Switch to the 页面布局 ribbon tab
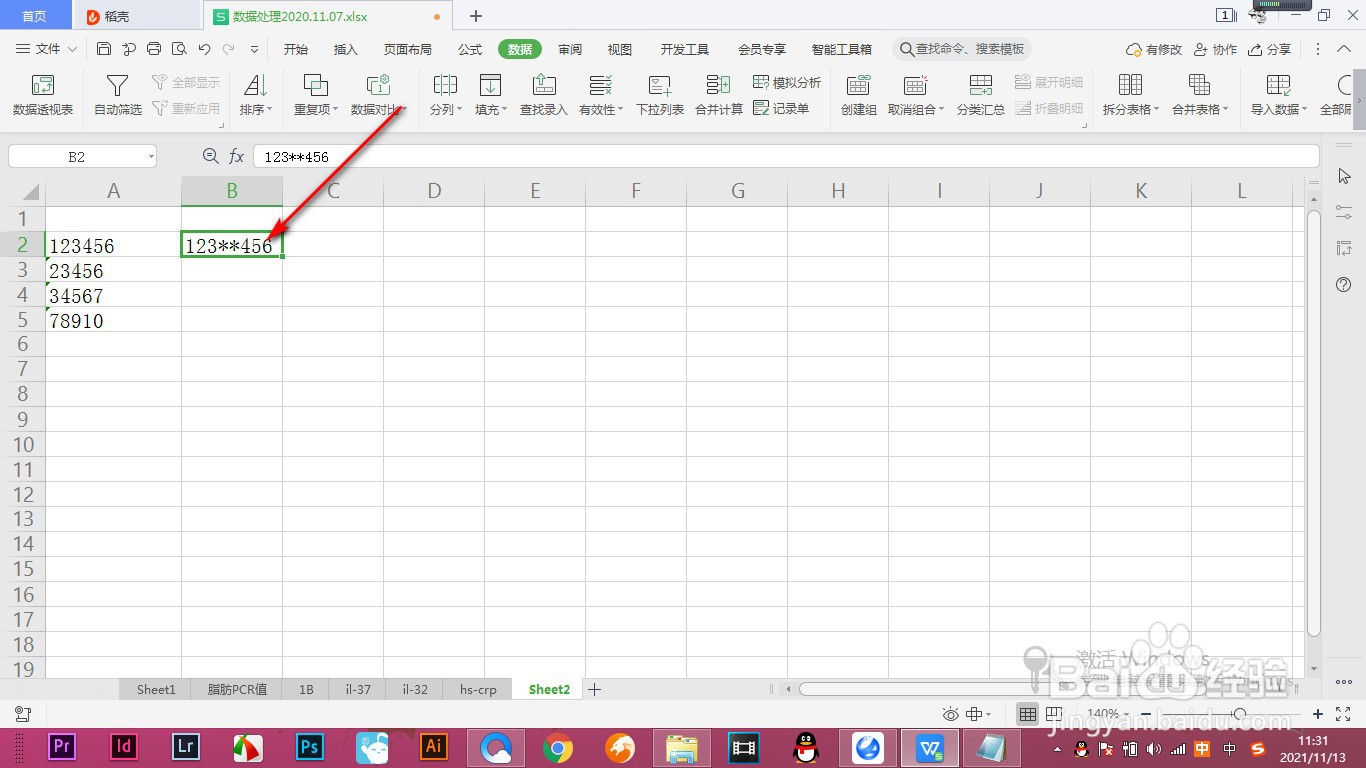The image size is (1366, 768). coord(408,49)
